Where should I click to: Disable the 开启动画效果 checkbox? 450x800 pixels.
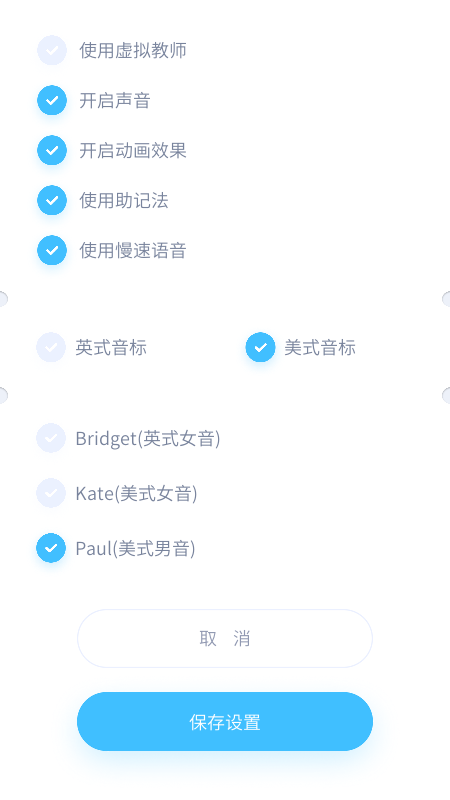point(52,150)
